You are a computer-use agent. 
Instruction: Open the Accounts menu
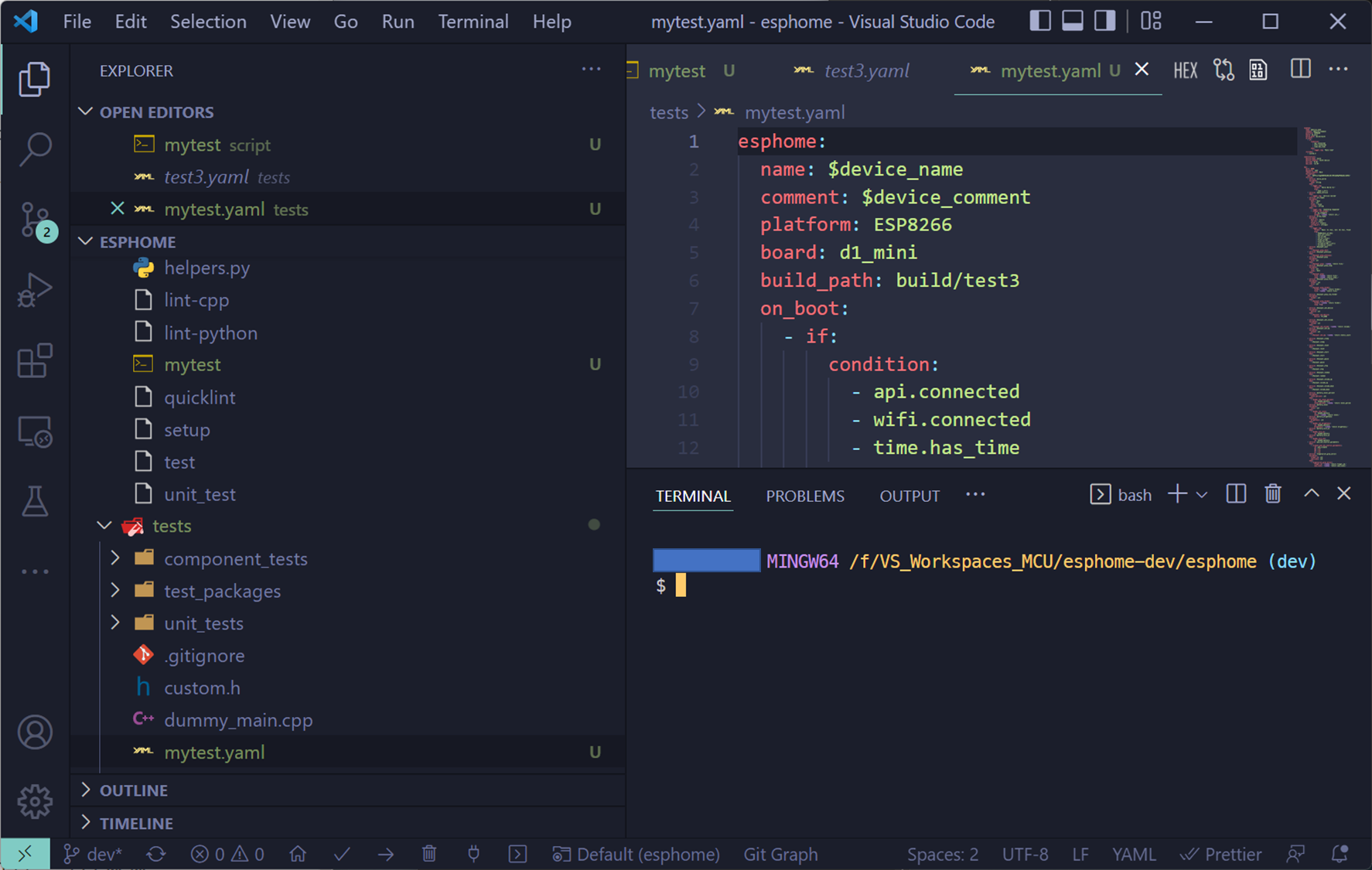(x=35, y=732)
